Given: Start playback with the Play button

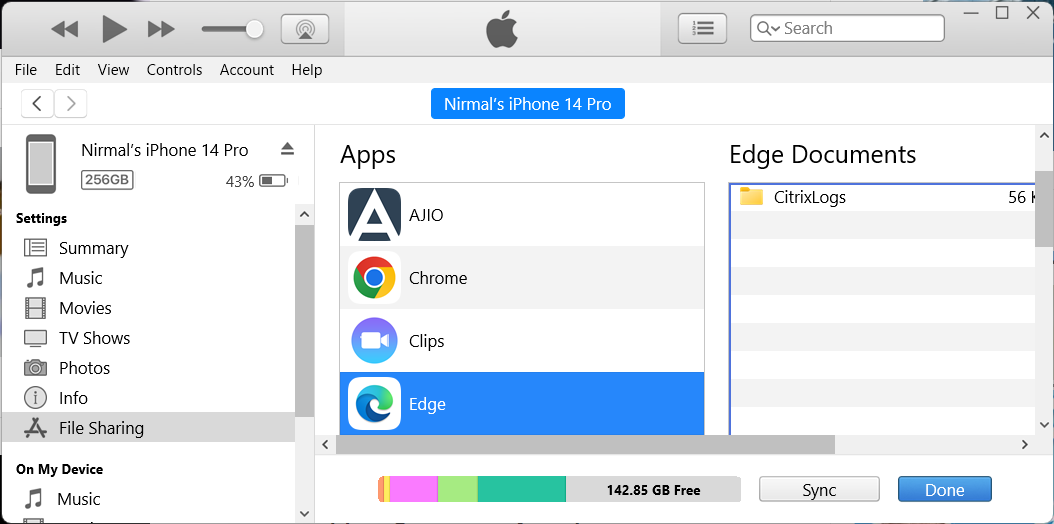Looking at the screenshot, I should click(x=114, y=29).
